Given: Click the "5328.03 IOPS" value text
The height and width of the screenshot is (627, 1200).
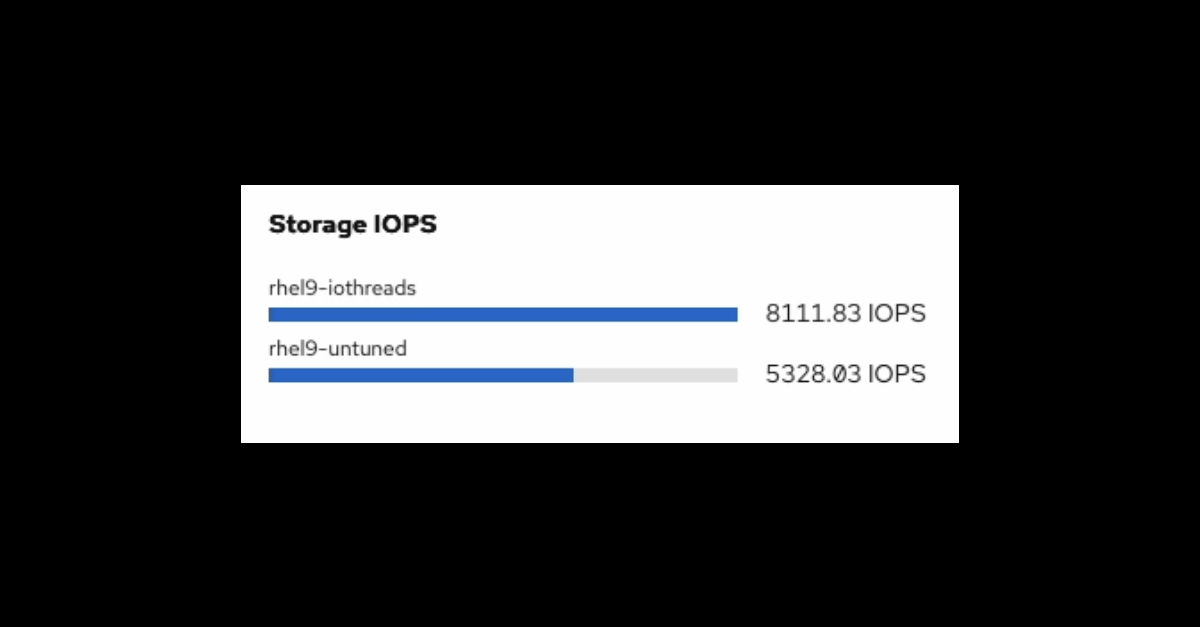Looking at the screenshot, I should [x=845, y=375].
